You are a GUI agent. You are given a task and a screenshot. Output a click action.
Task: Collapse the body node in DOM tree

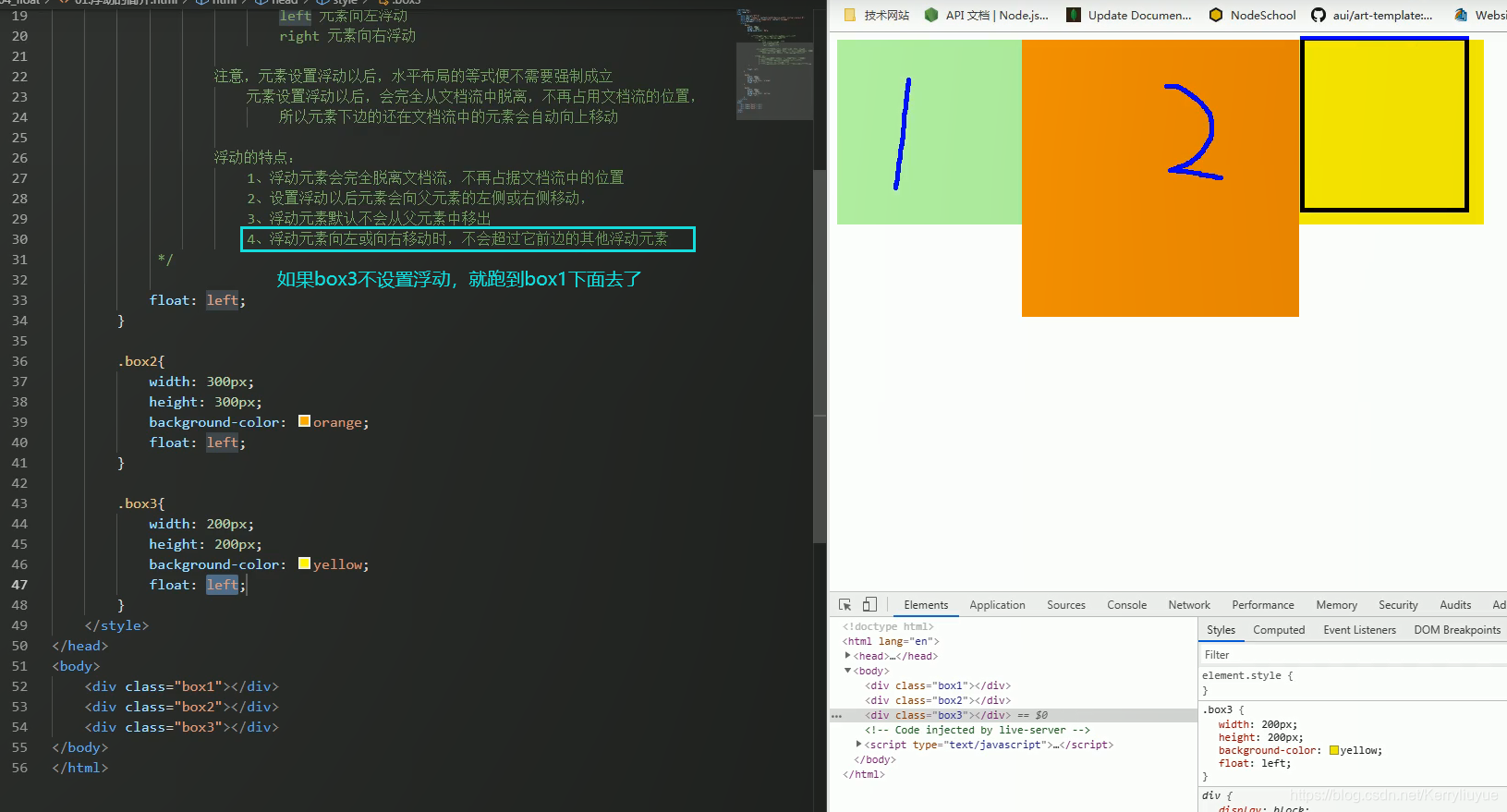pyautogui.click(x=848, y=671)
